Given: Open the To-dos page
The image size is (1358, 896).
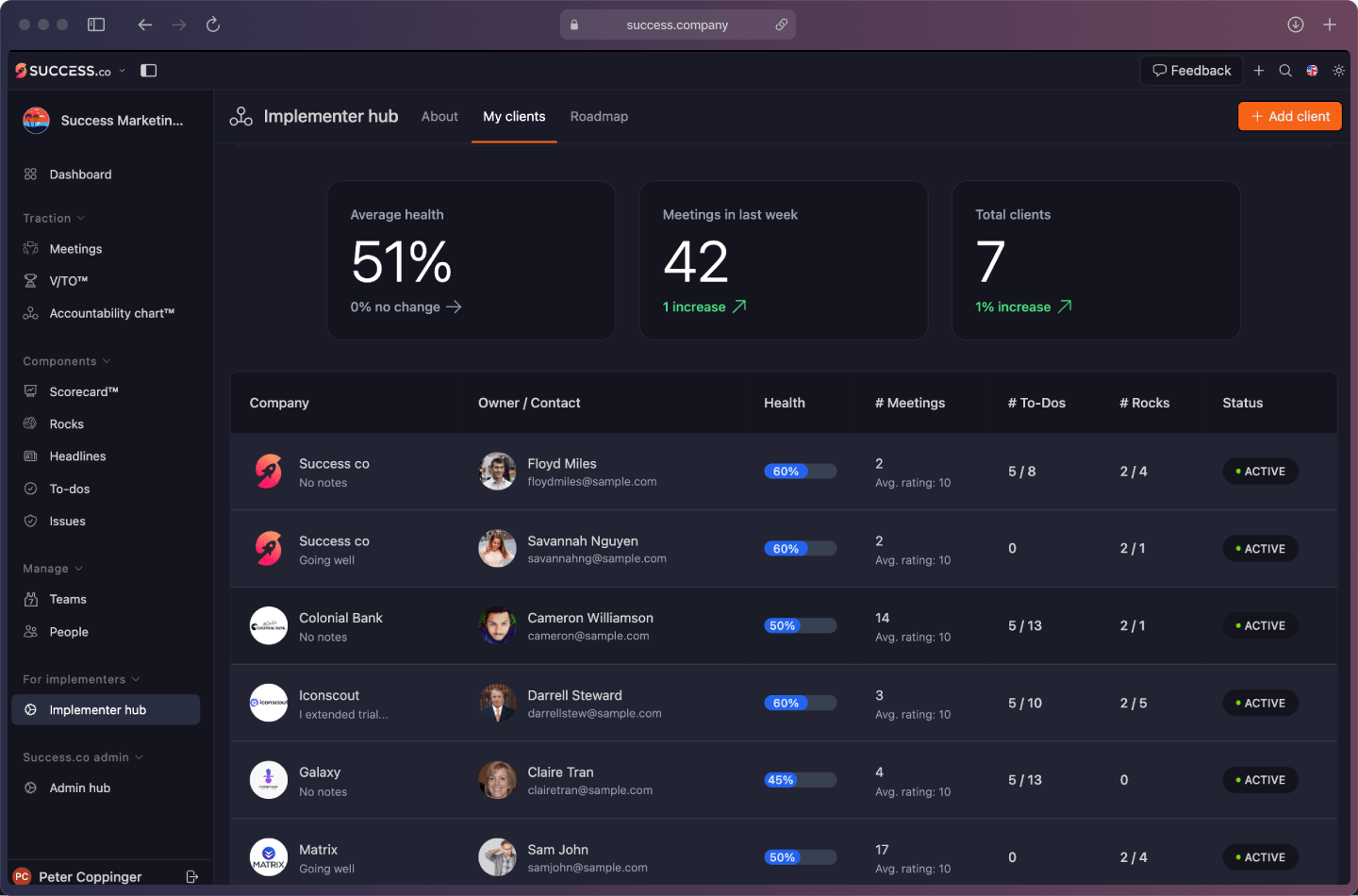Looking at the screenshot, I should point(69,489).
